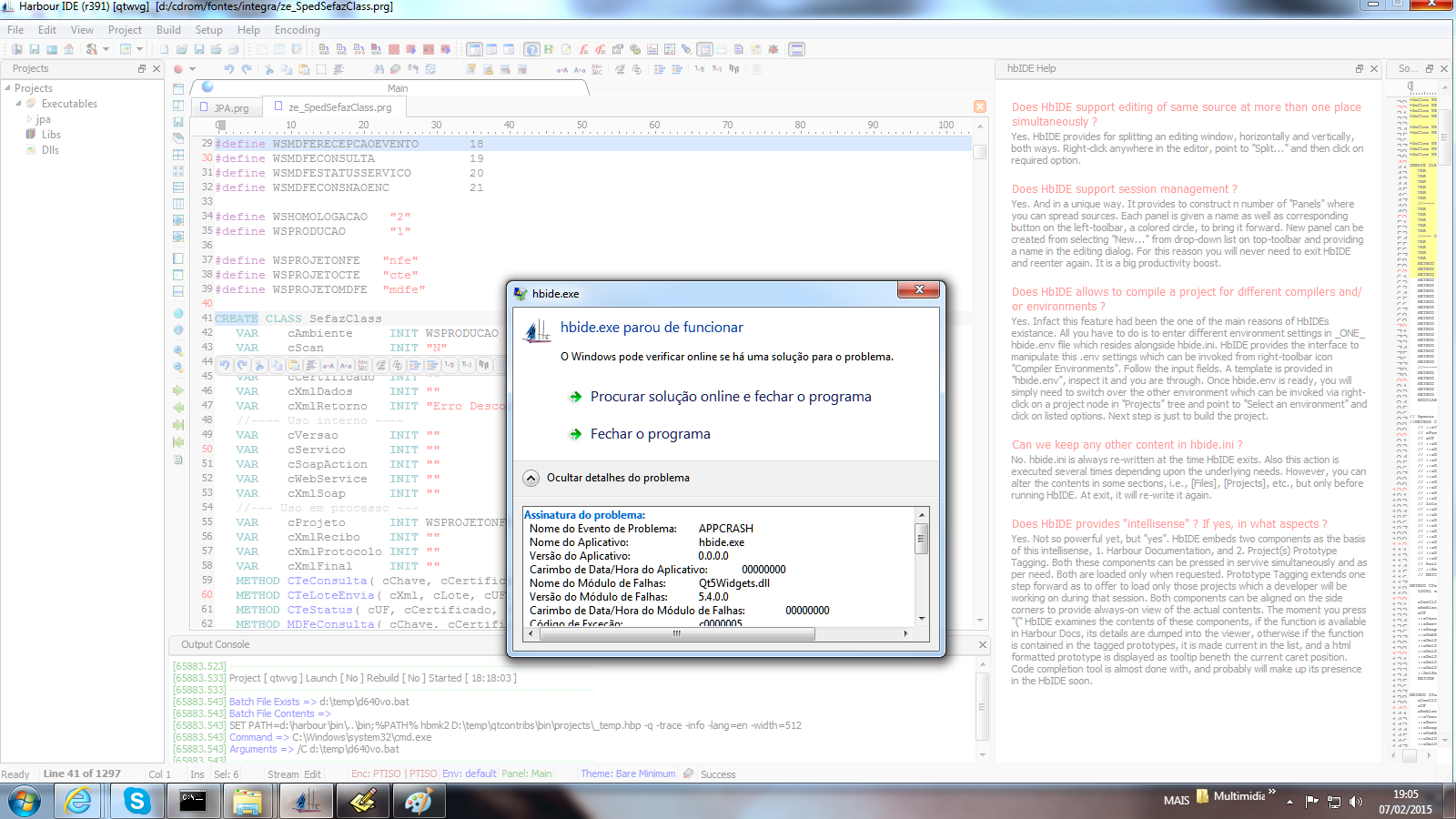
Task: Click the zoom in magnifier icon
Action: click(178, 350)
